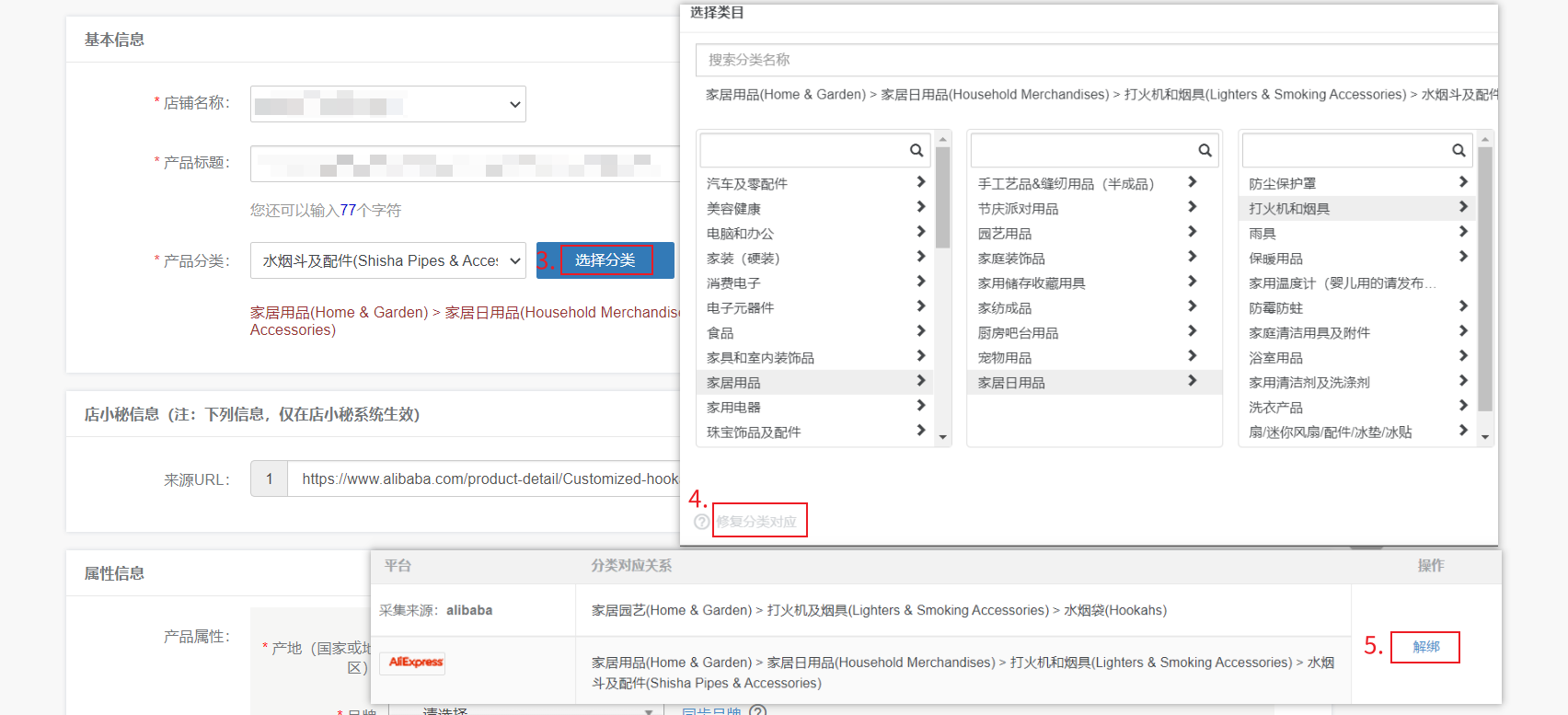Click scrollbar thumb of third category column

(1484, 279)
